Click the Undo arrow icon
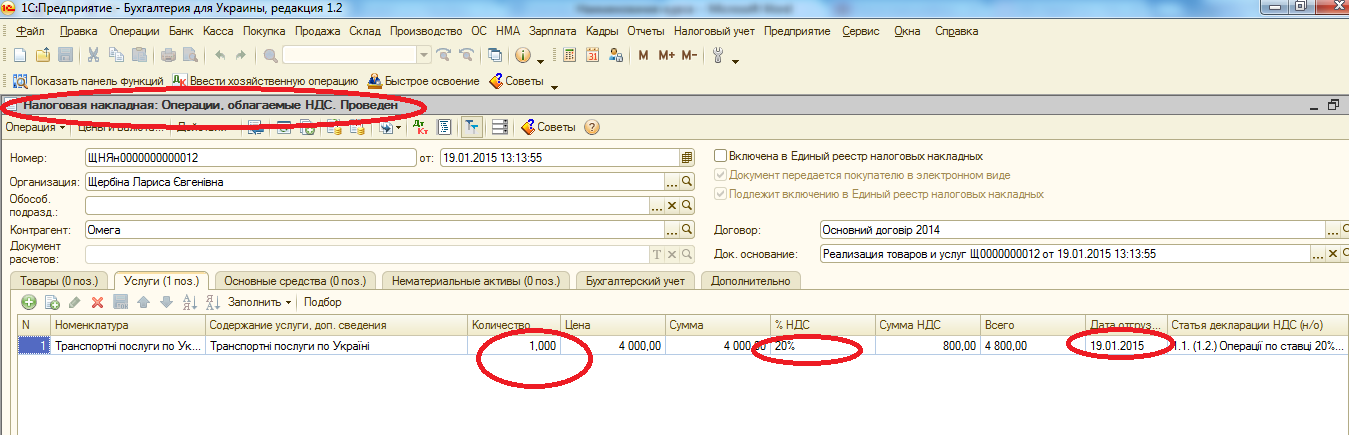The height and width of the screenshot is (435, 1349). tap(219, 55)
